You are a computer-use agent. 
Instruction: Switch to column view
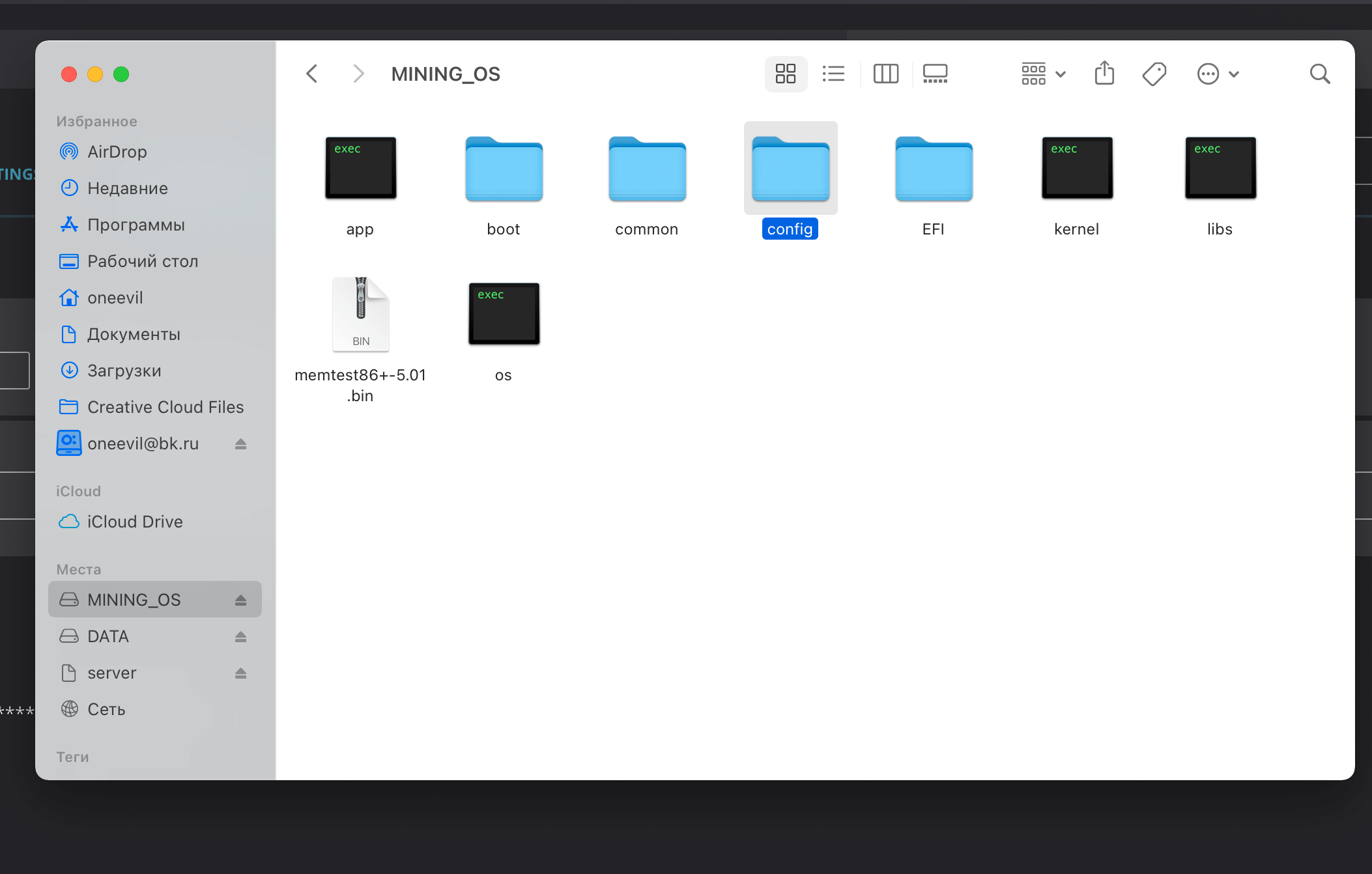click(885, 74)
